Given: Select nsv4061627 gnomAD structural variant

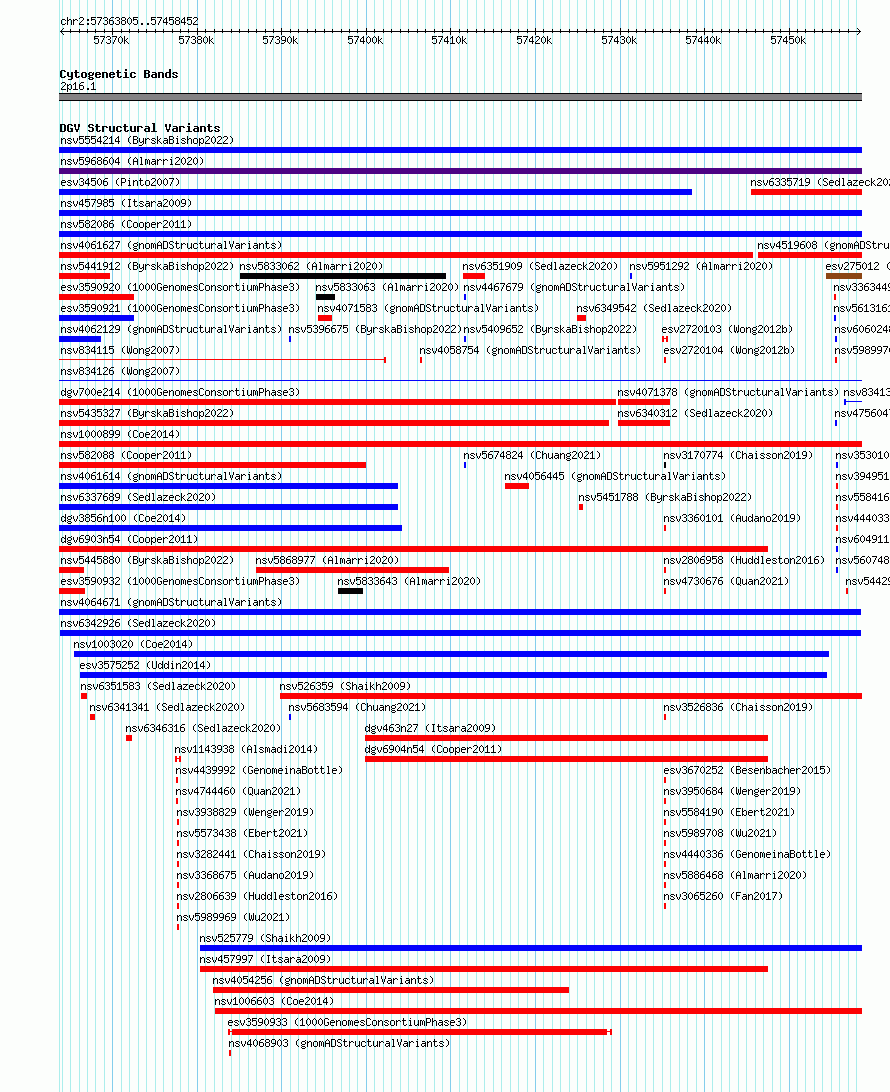Looking at the screenshot, I should 171,245.
